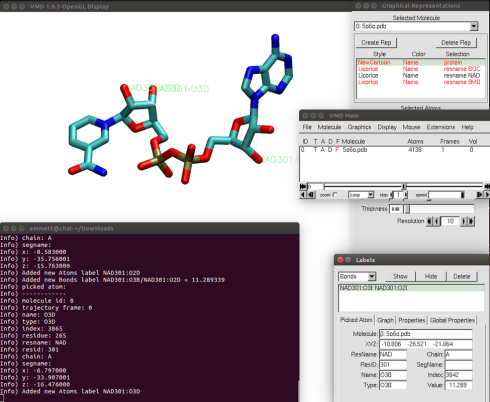The width and height of the screenshot is (490, 402).
Task: Enable the zoom checkbox in VMD Main
Action: (x=335, y=195)
